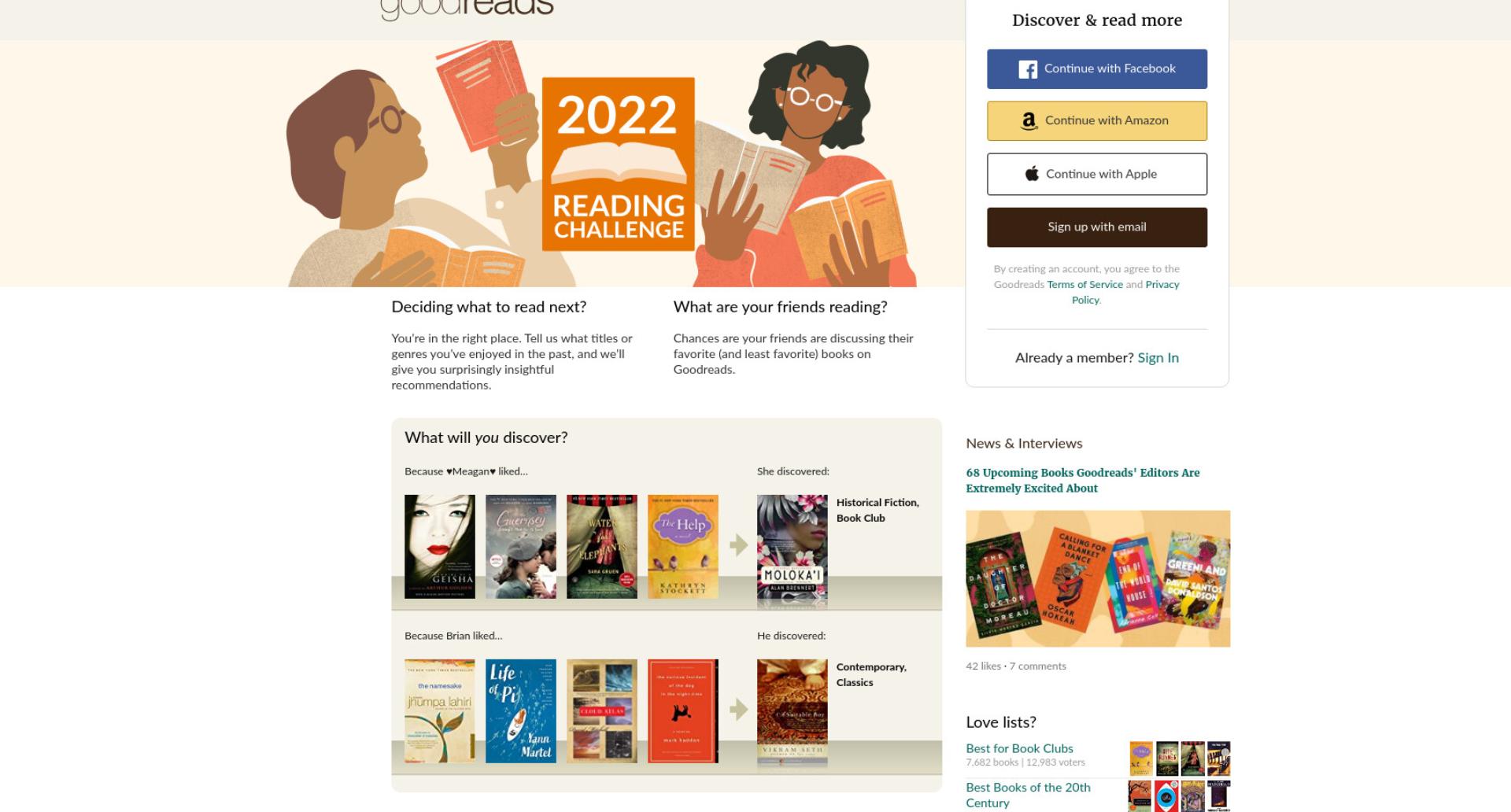The image size is (1511, 812).
Task: Select the Moloka'i book cover
Action: tap(792, 551)
